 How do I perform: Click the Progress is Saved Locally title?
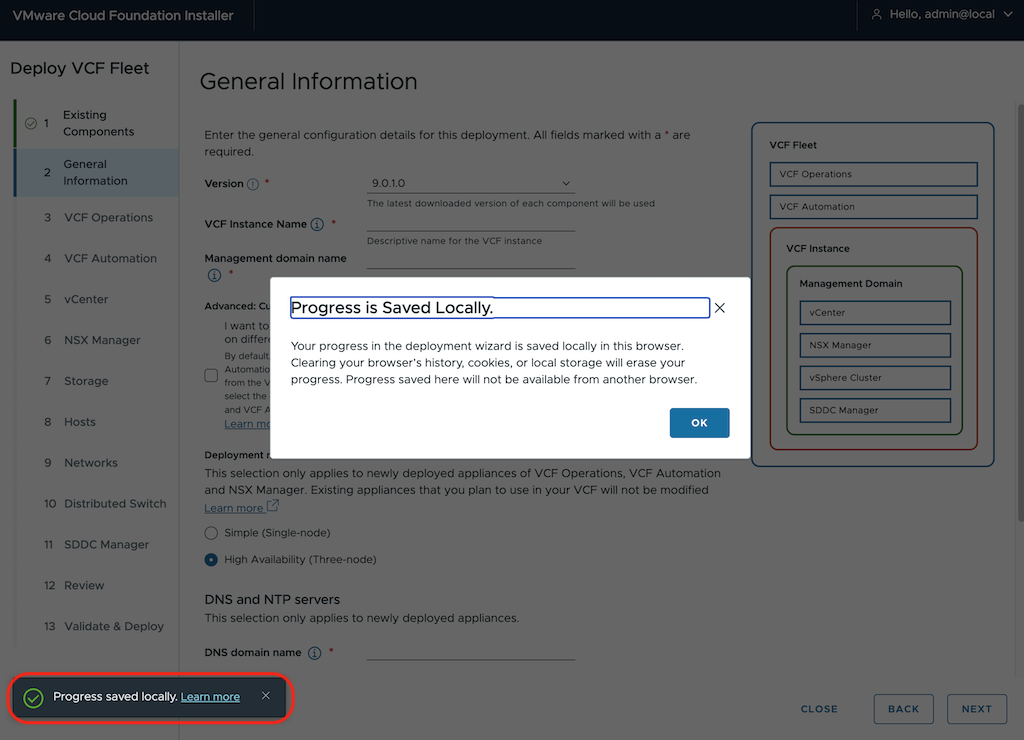392,308
